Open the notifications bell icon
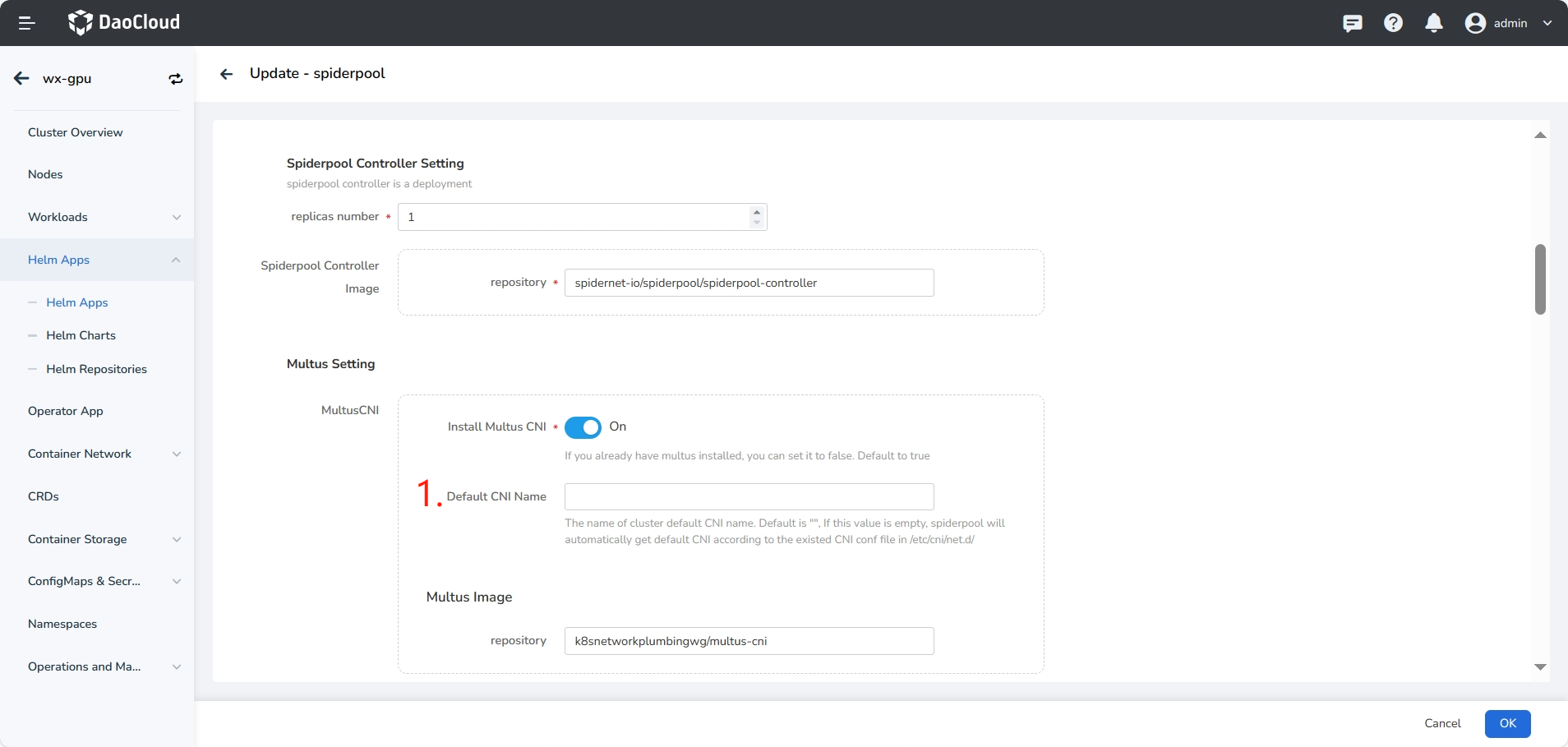1568x747 pixels. (1434, 23)
